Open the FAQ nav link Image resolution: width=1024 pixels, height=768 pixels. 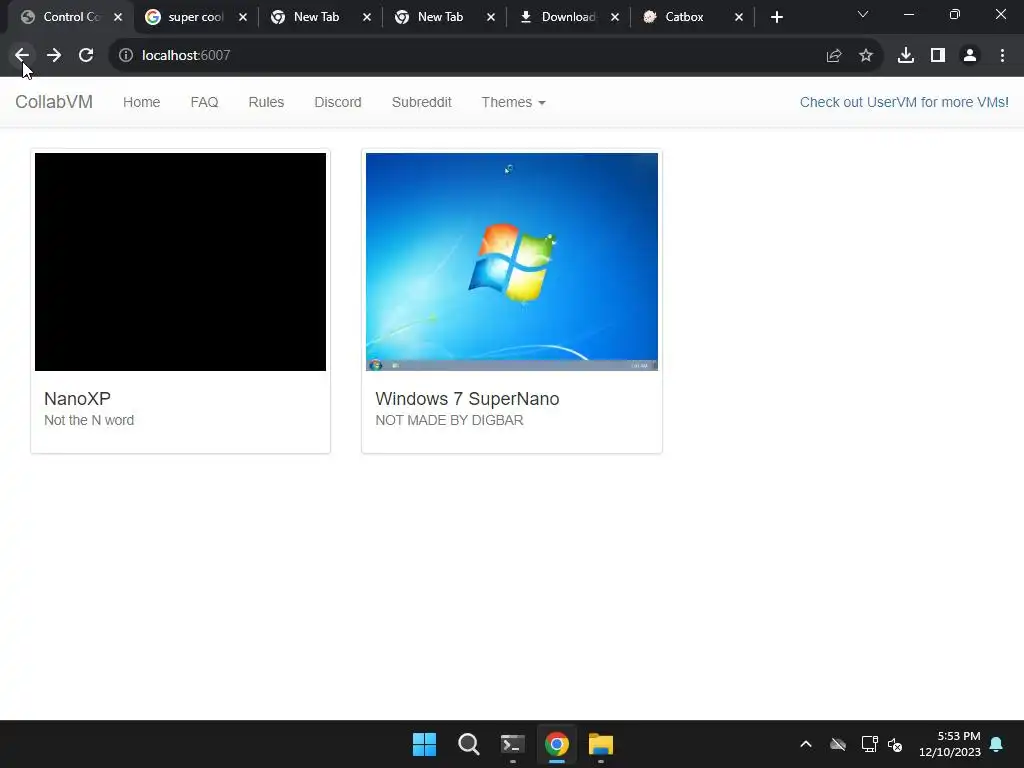point(204,102)
